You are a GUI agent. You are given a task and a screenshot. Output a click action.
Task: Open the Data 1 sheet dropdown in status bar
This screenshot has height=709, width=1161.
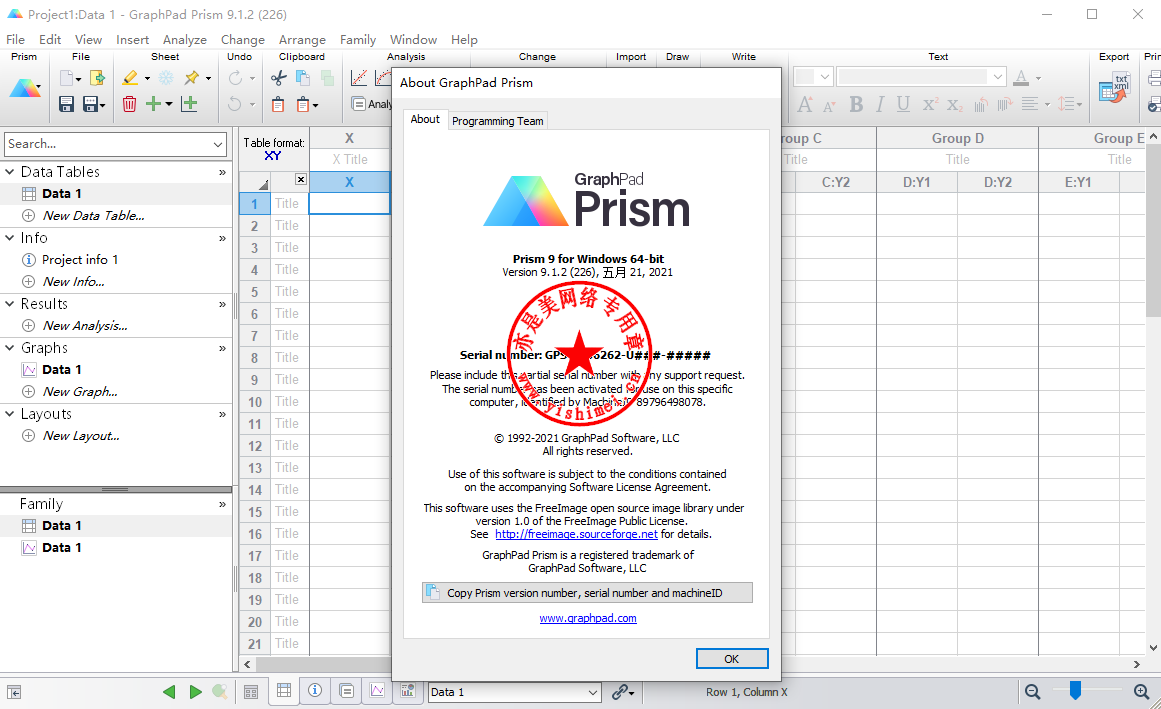coord(592,693)
